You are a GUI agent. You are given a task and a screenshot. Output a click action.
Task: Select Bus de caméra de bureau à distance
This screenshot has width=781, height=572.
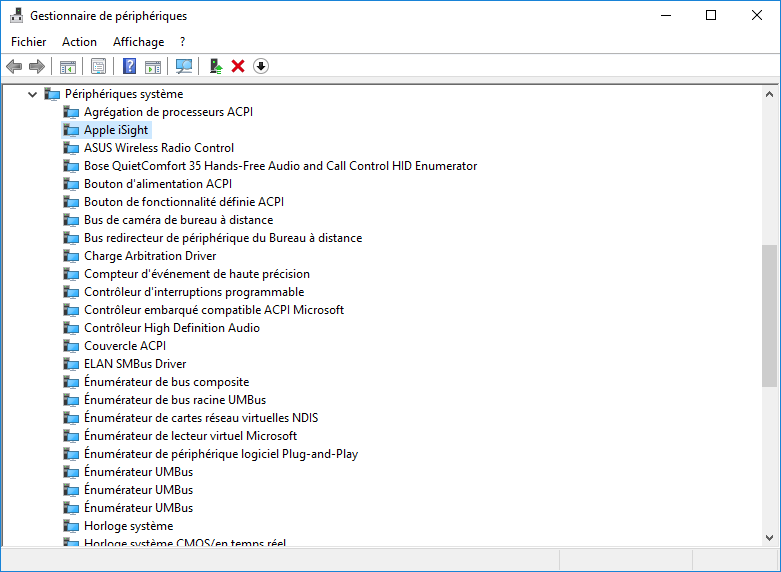click(178, 220)
